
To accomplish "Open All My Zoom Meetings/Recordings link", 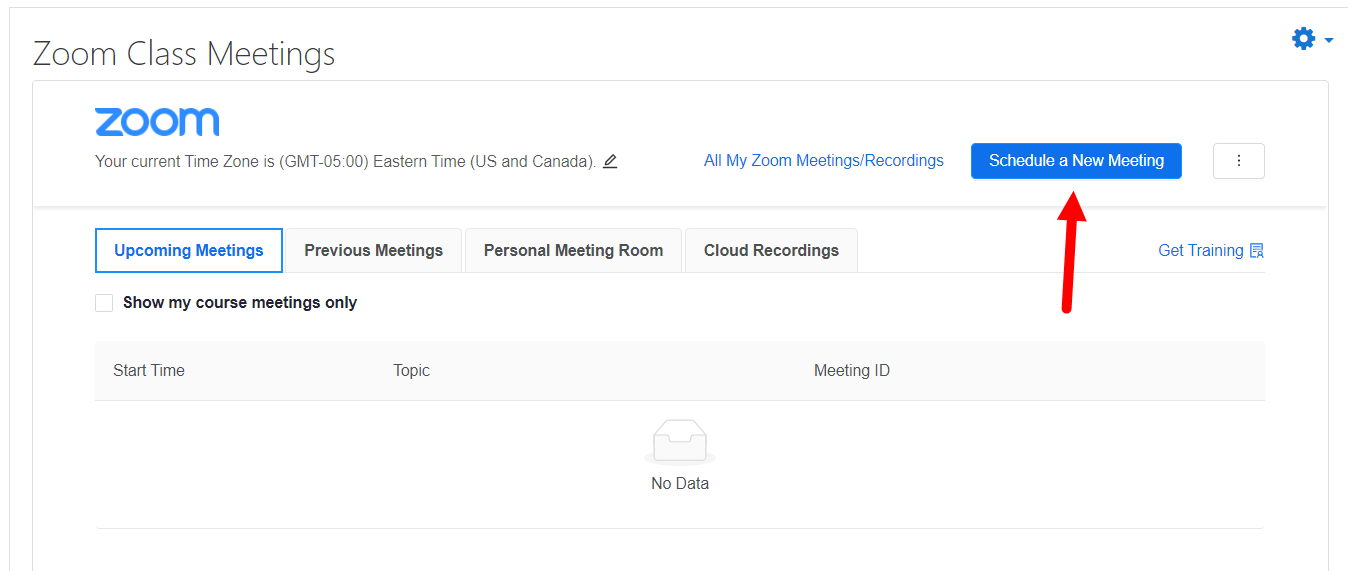I will point(824,161).
